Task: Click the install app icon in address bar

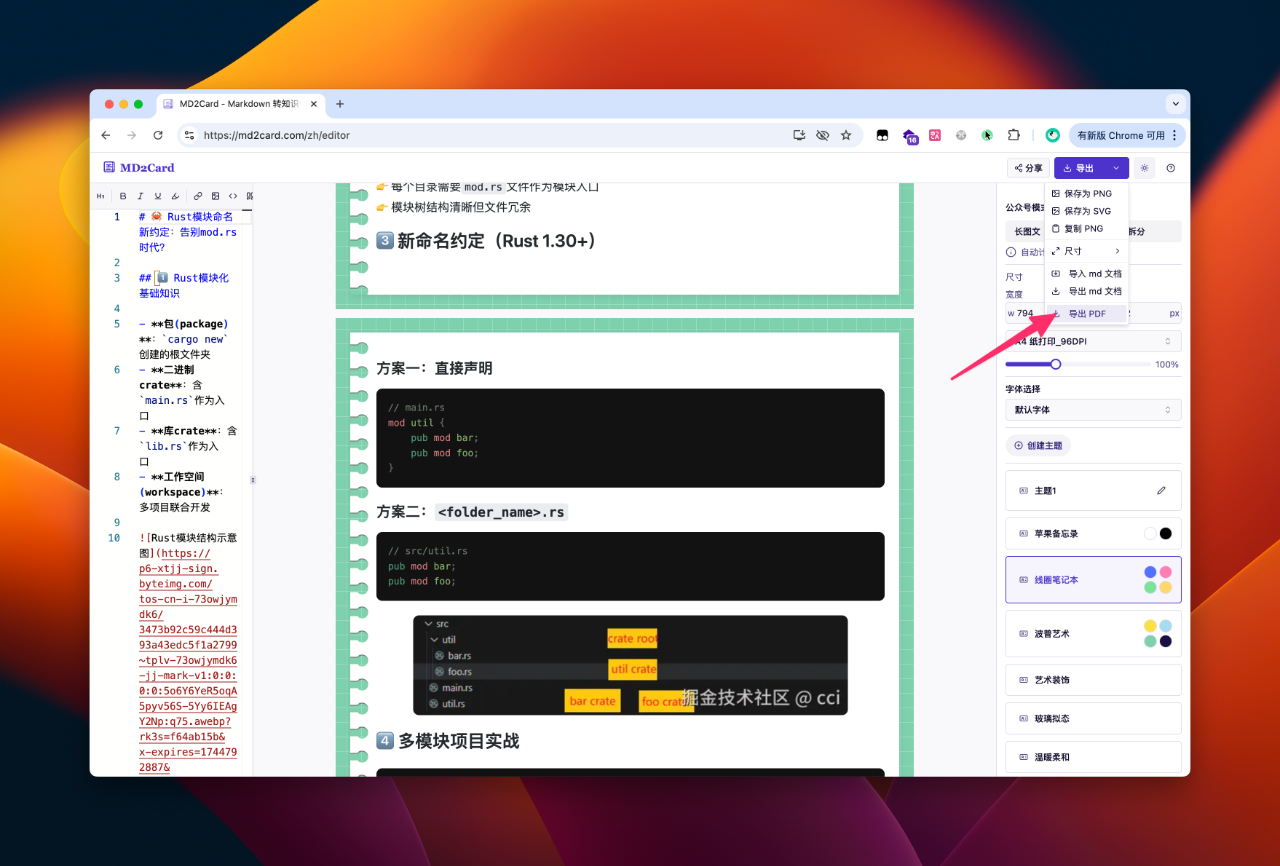Action: [x=799, y=135]
